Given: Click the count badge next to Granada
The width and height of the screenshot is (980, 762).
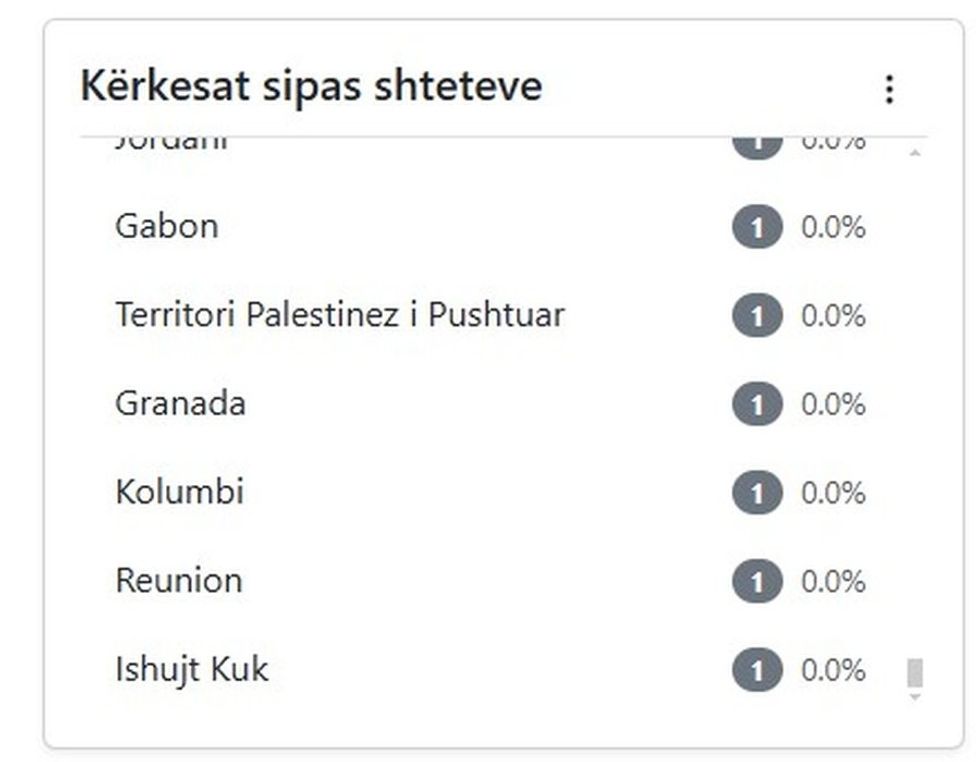Looking at the screenshot, I should pyautogui.click(x=757, y=404).
